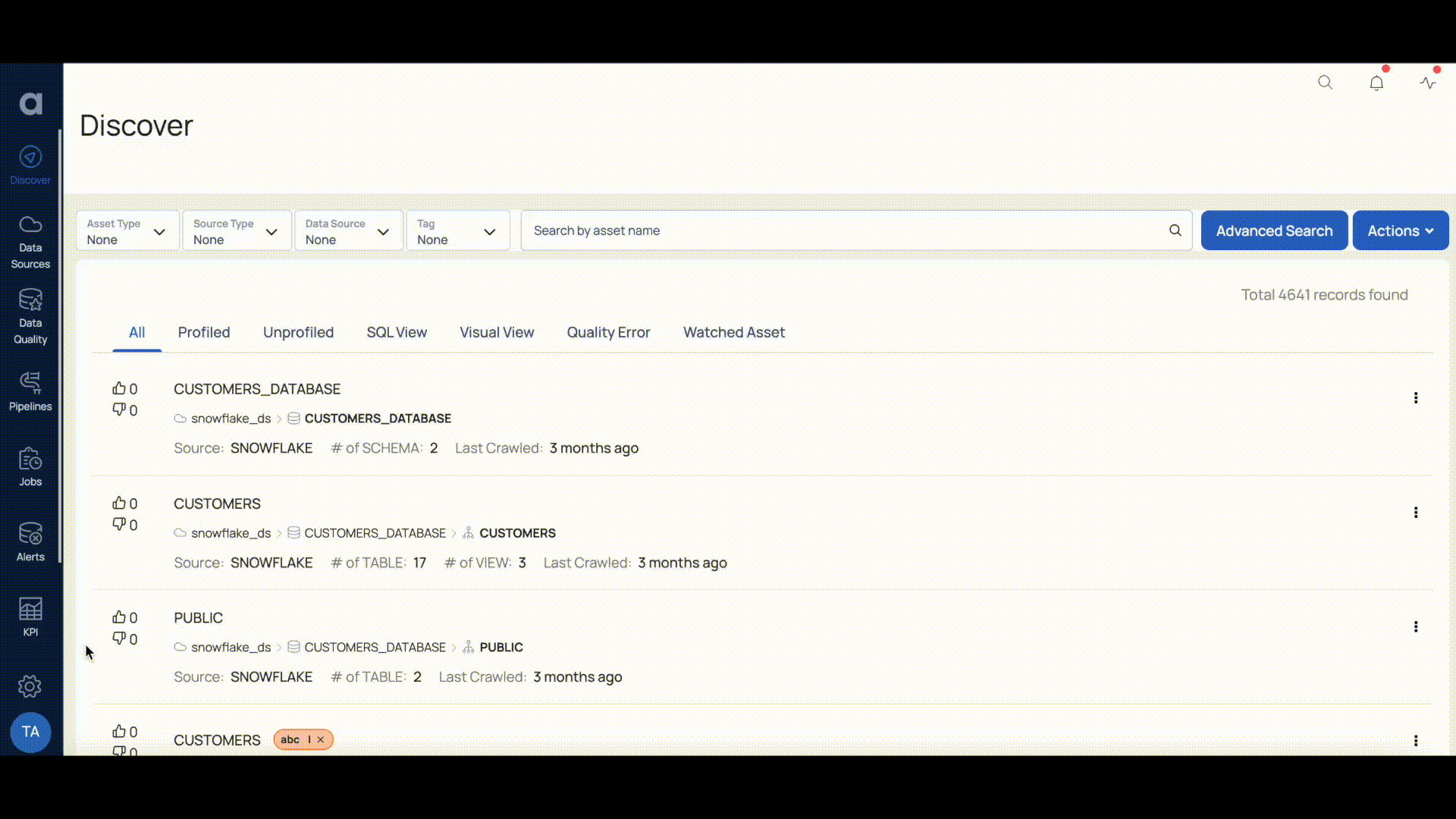Expand the Tag filter dropdown
Viewport: 1456px width, 819px height.
[x=458, y=231]
